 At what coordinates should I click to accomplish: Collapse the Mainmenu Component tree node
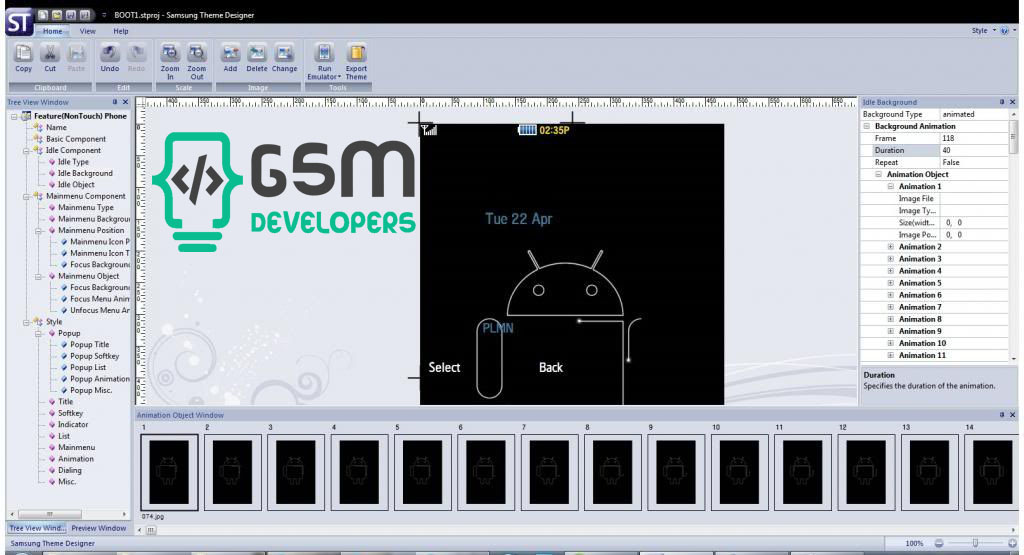pyautogui.click(x=26, y=196)
